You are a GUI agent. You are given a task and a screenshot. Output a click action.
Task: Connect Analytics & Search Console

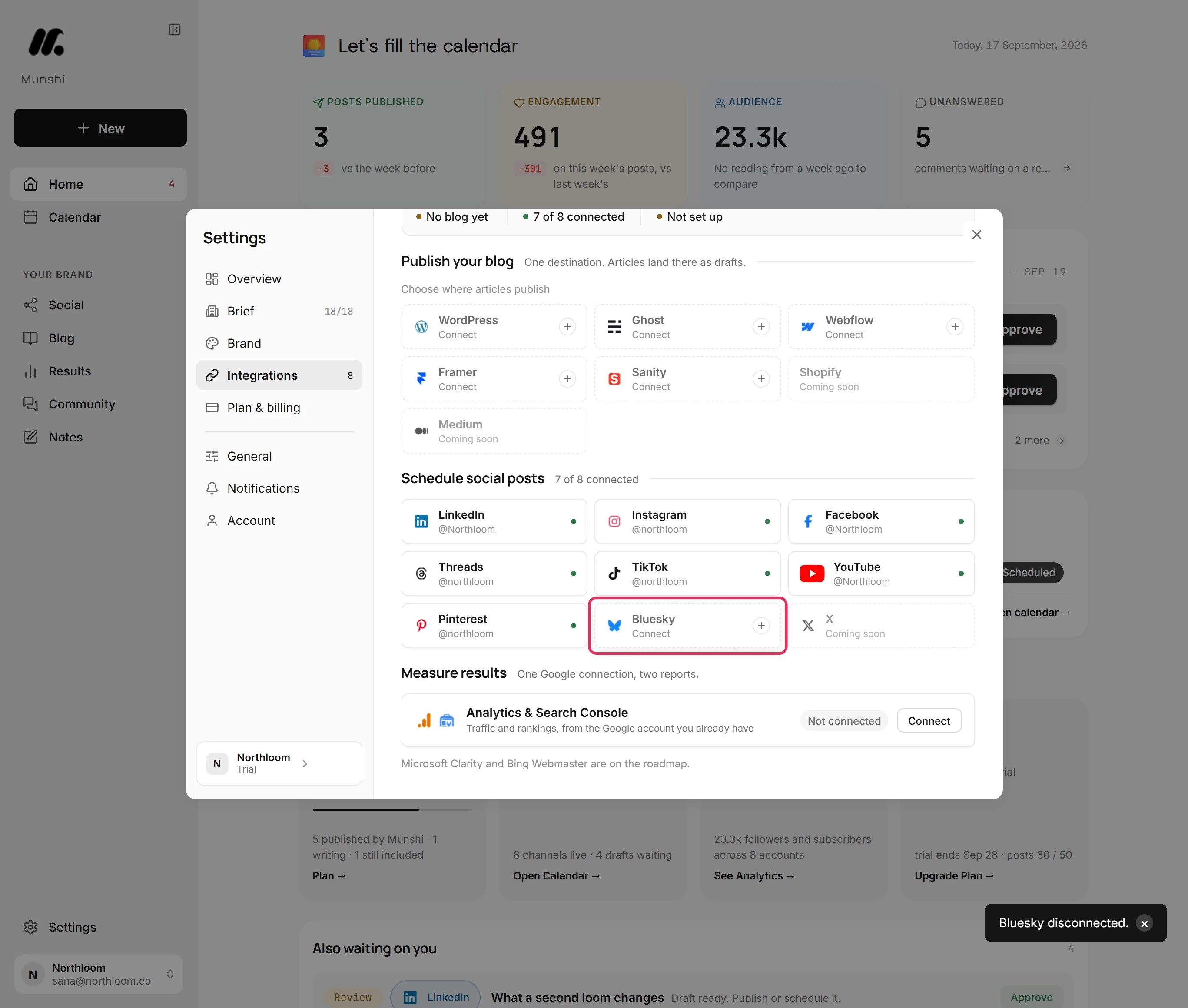929,721
